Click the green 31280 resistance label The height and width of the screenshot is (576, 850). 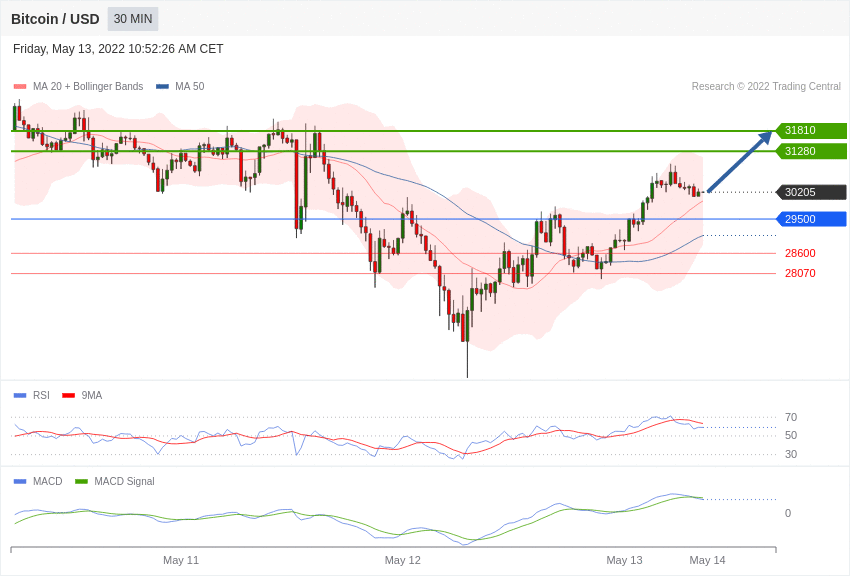coord(811,151)
